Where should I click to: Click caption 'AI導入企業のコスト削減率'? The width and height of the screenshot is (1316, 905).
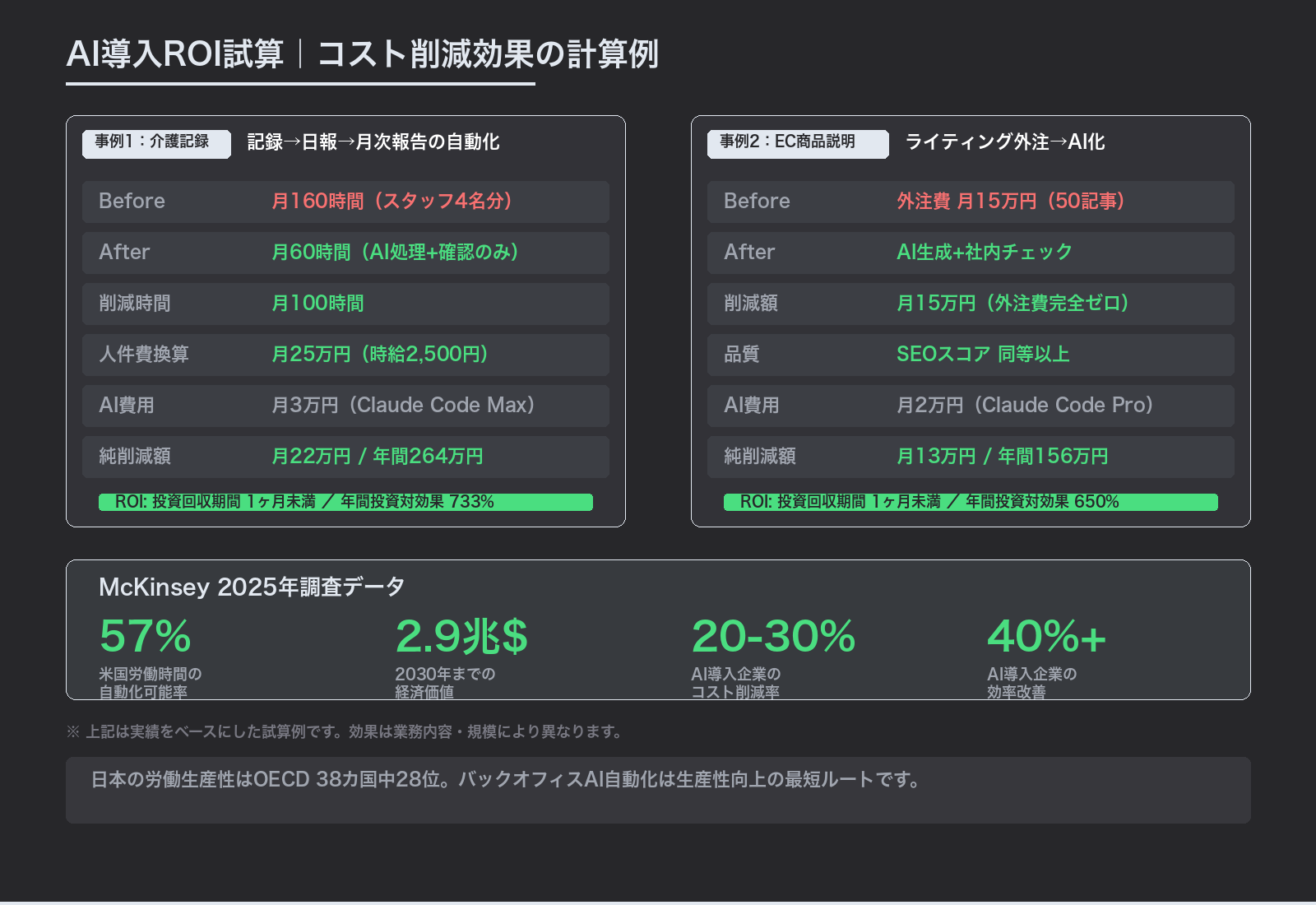point(736,683)
